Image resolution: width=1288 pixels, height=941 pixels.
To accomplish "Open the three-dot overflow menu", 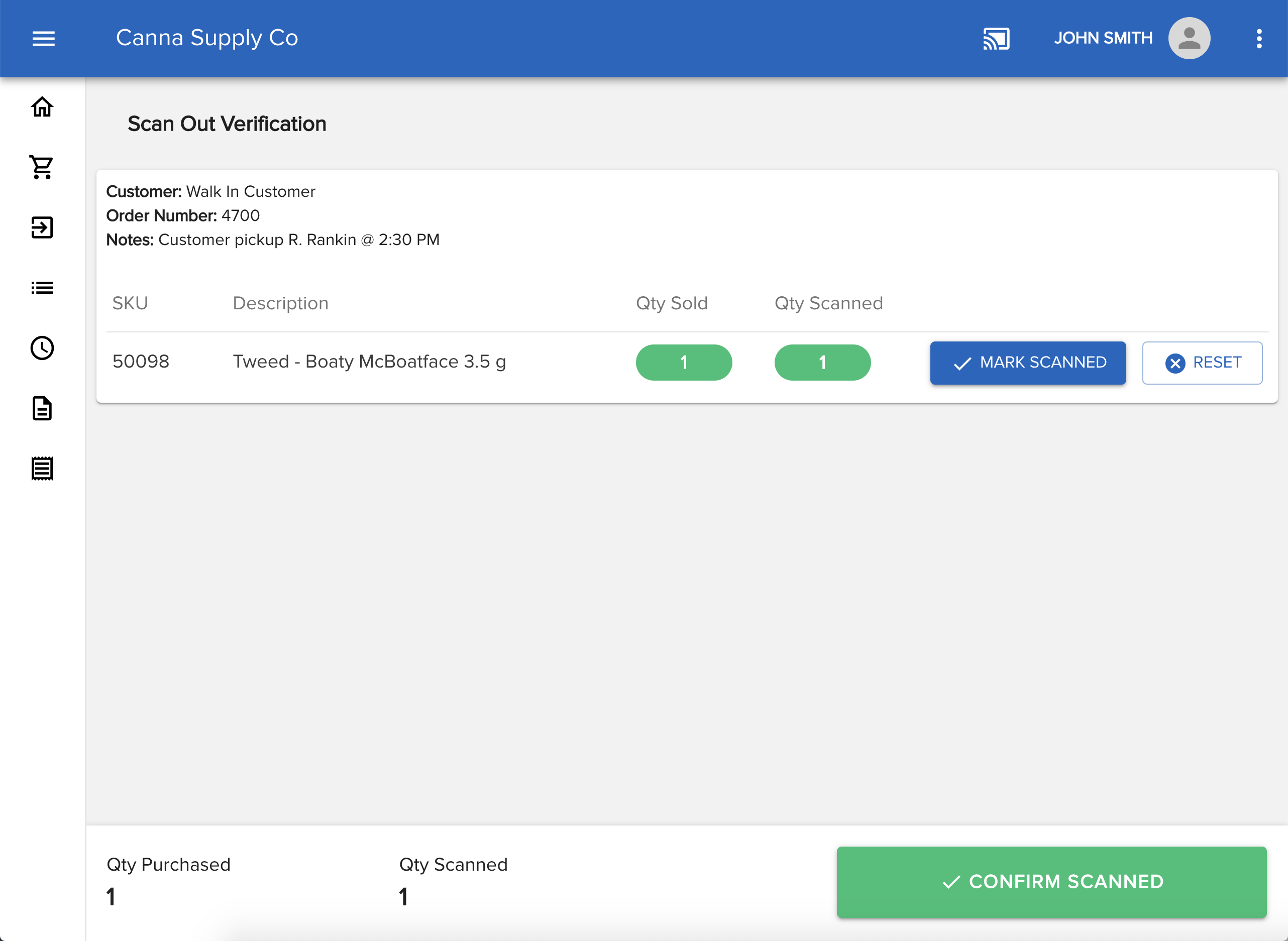I will tap(1259, 38).
